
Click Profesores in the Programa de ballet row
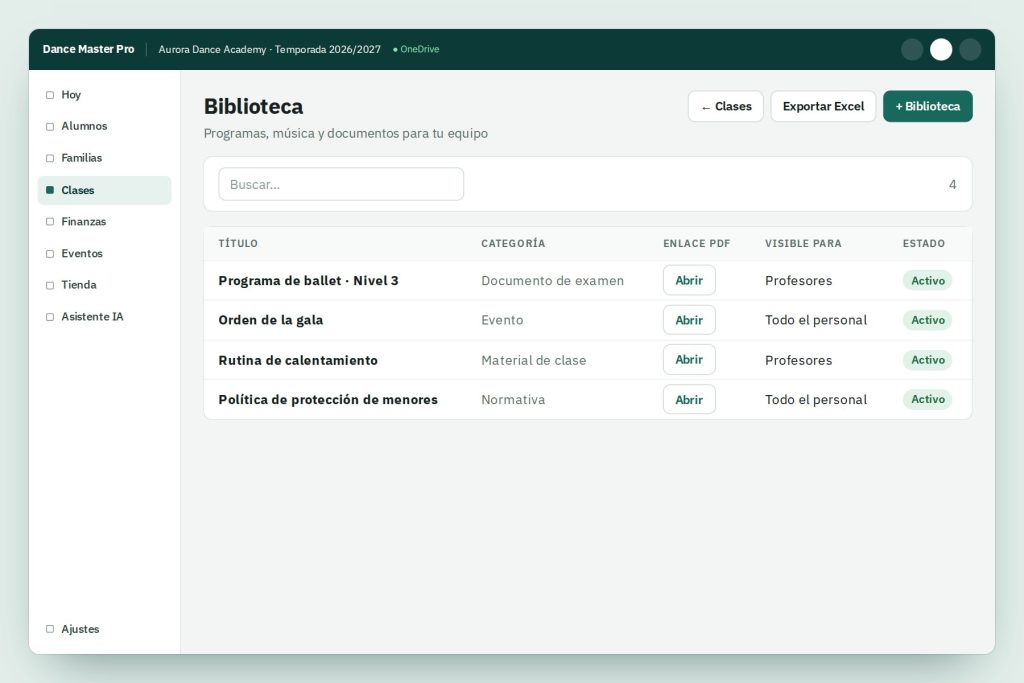[798, 281]
